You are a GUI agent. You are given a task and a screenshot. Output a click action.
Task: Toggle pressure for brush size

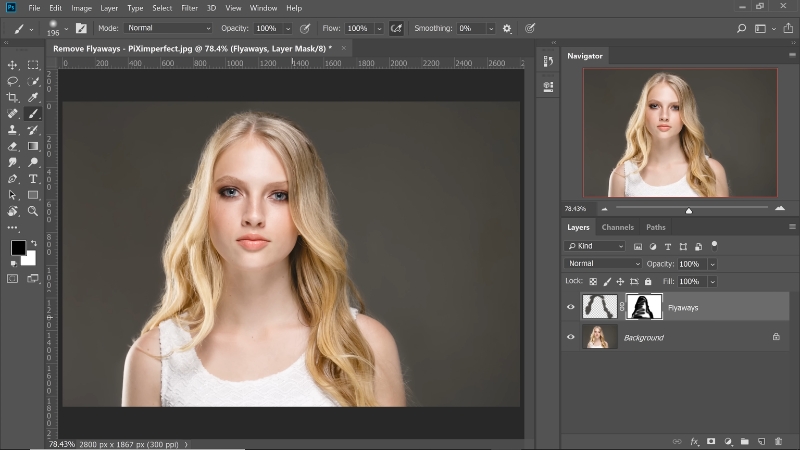click(530, 29)
